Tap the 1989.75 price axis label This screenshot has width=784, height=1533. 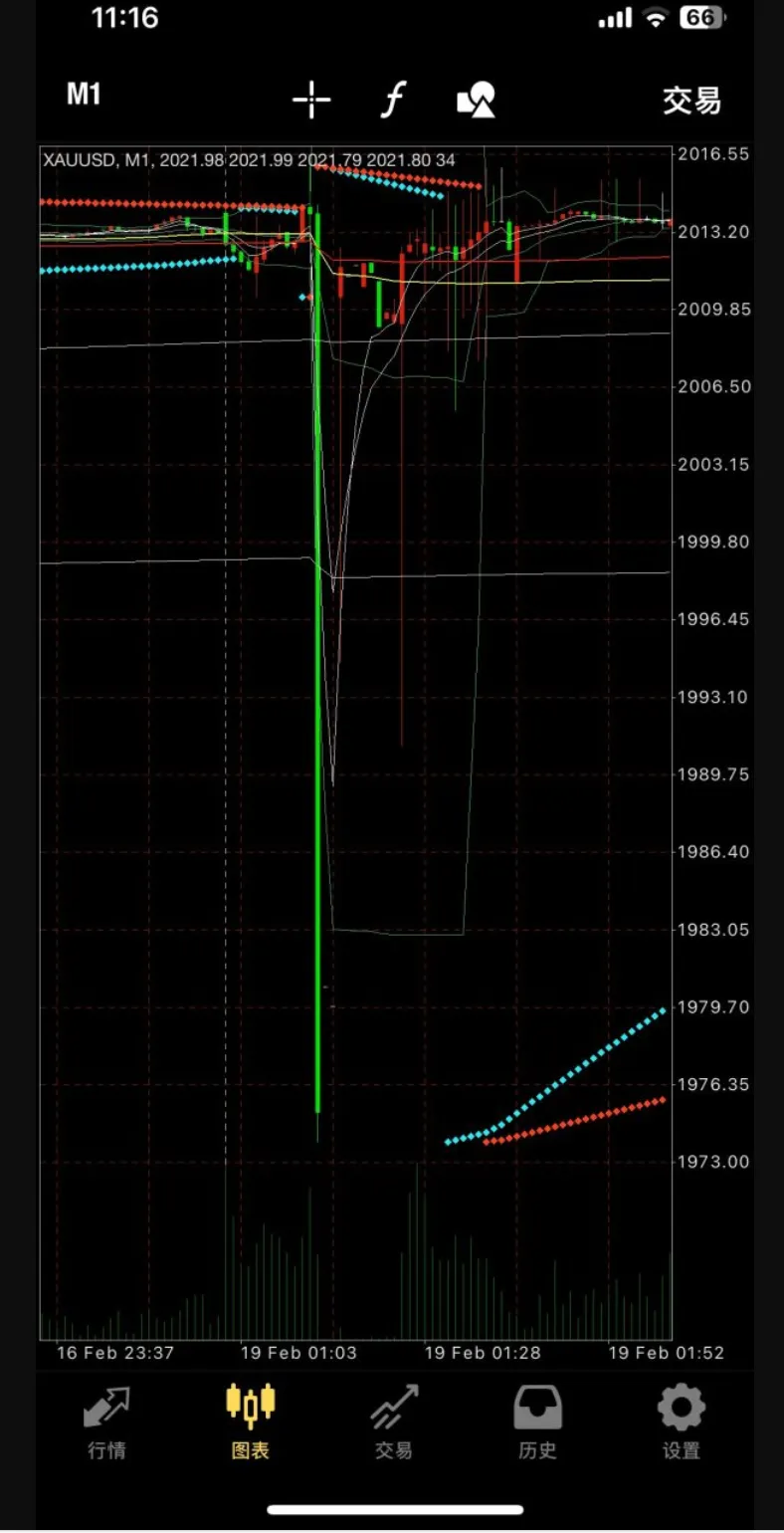[713, 775]
